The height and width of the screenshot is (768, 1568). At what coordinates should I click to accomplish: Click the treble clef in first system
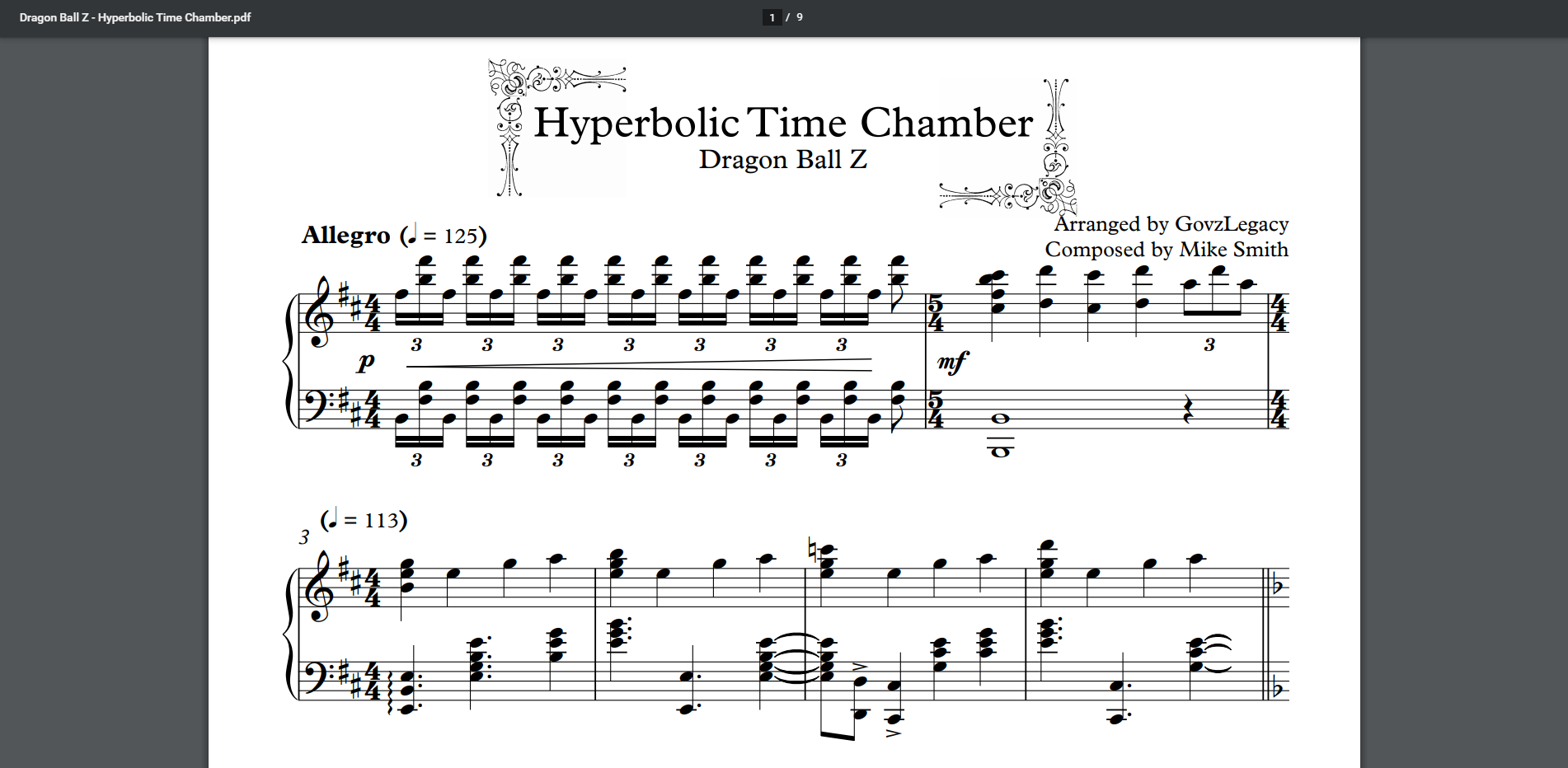pos(320,313)
